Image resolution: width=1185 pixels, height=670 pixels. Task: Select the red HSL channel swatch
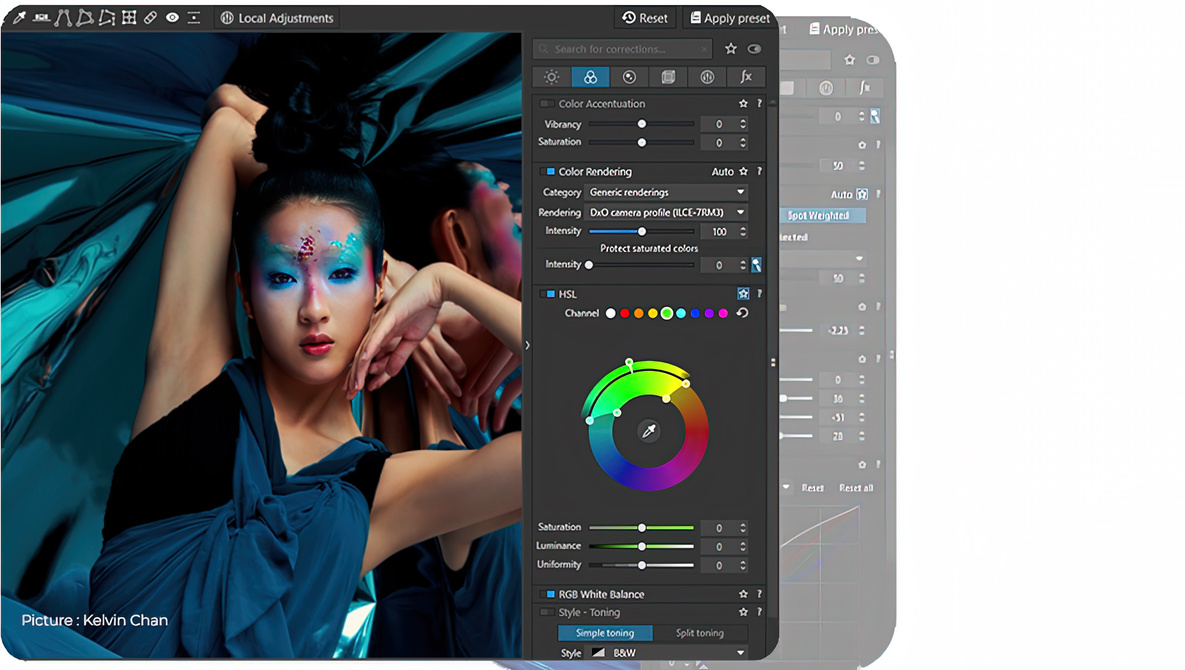pyautogui.click(x=625, y=313)
